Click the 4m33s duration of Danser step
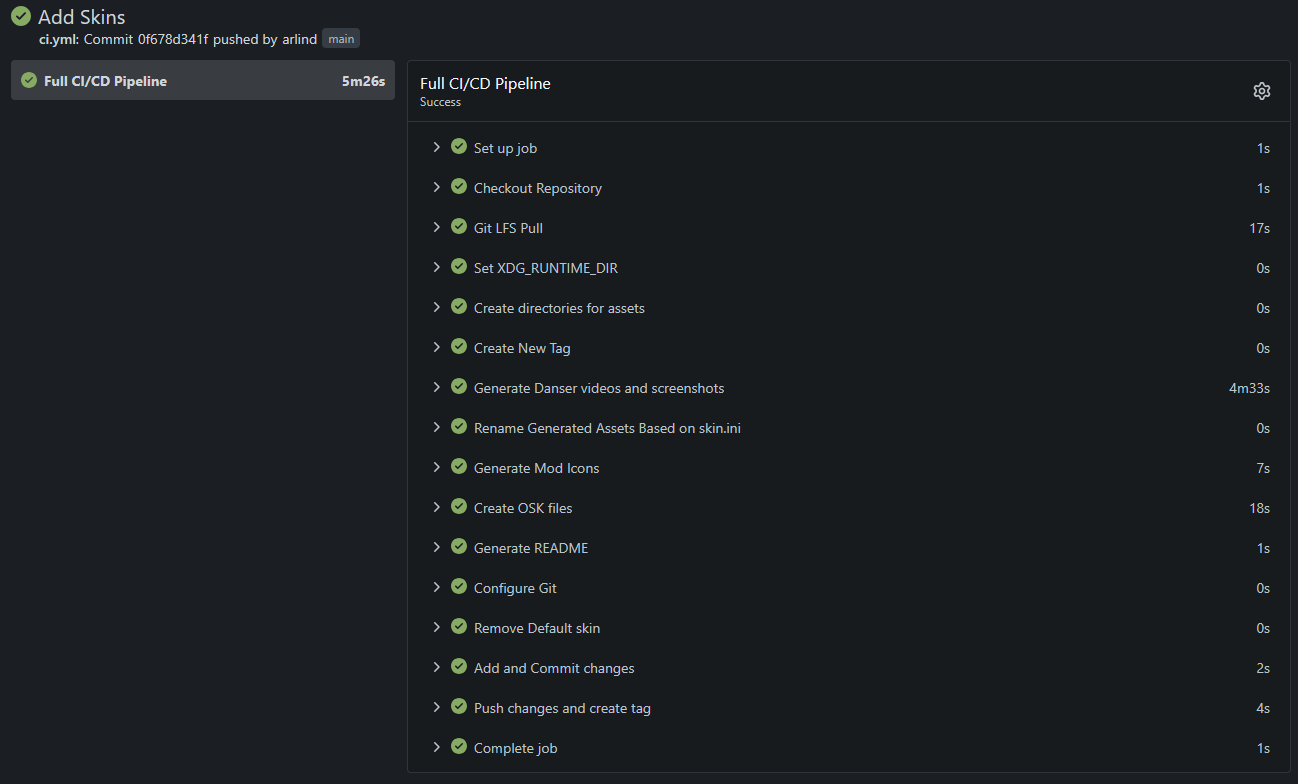This screenshot has width=1298, height=784. pos(1249,388)
